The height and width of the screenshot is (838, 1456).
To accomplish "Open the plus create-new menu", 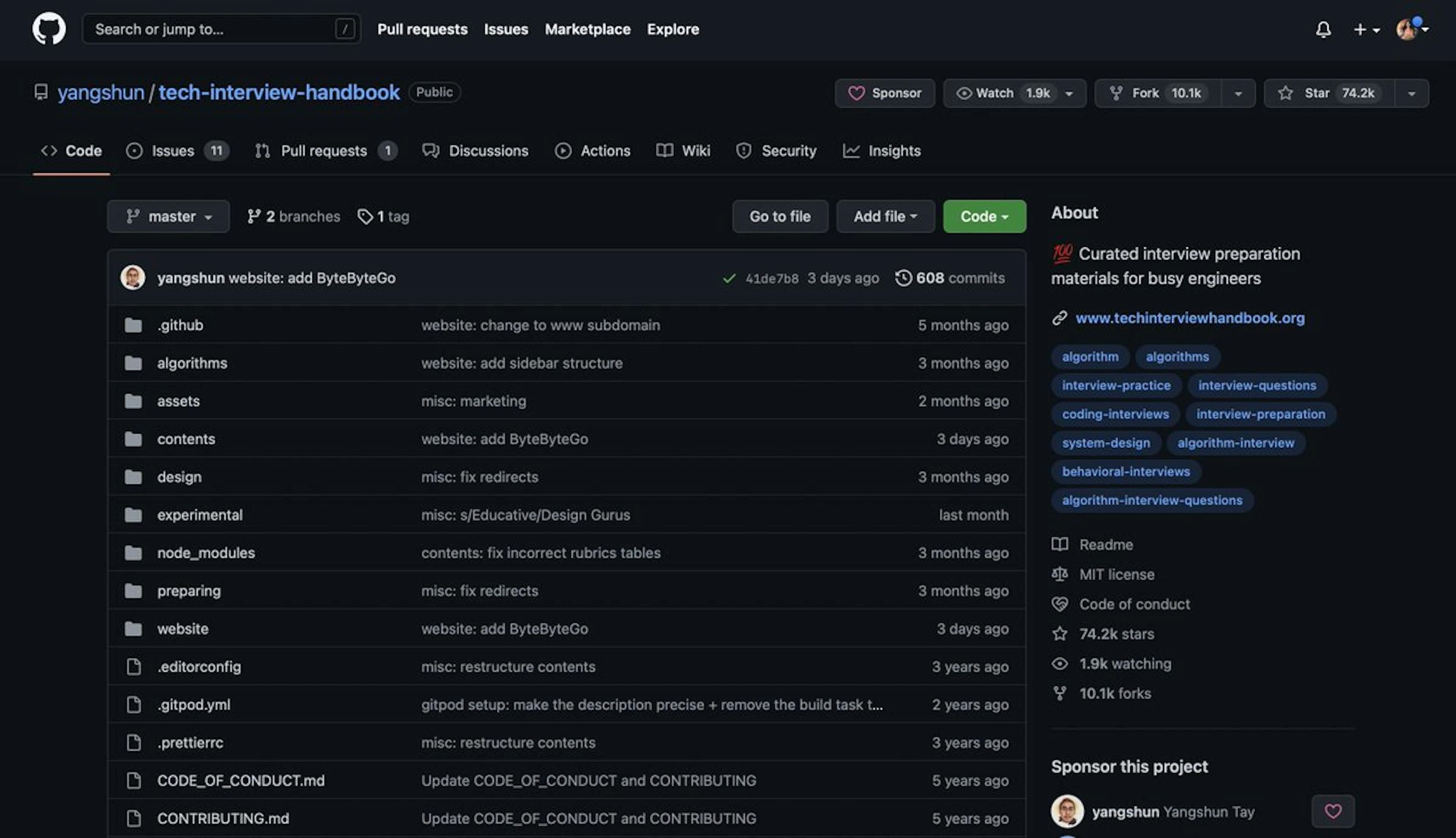I will click(x=1366, y=29).
